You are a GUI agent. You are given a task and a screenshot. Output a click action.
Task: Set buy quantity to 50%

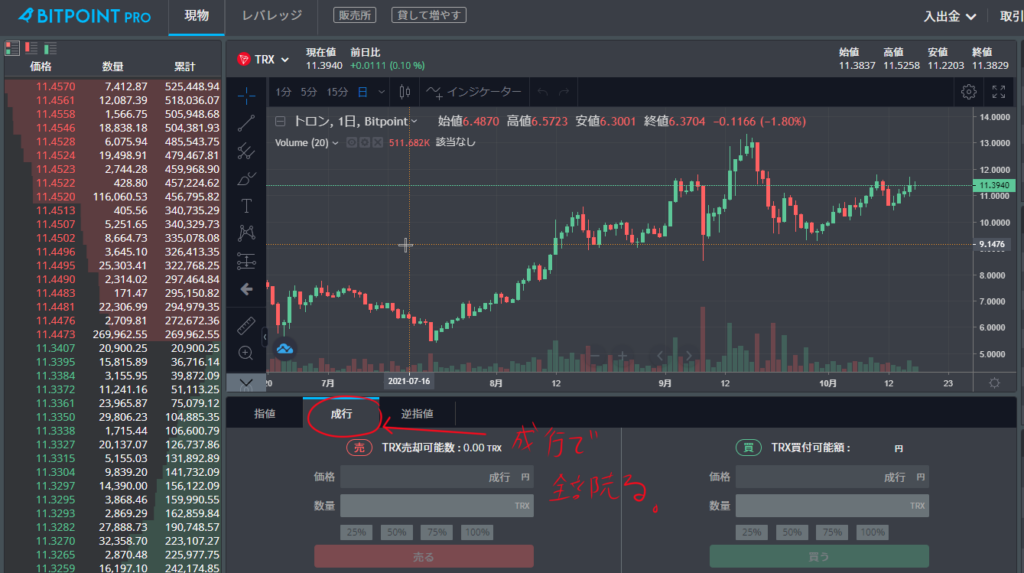[x=792, y=532]
